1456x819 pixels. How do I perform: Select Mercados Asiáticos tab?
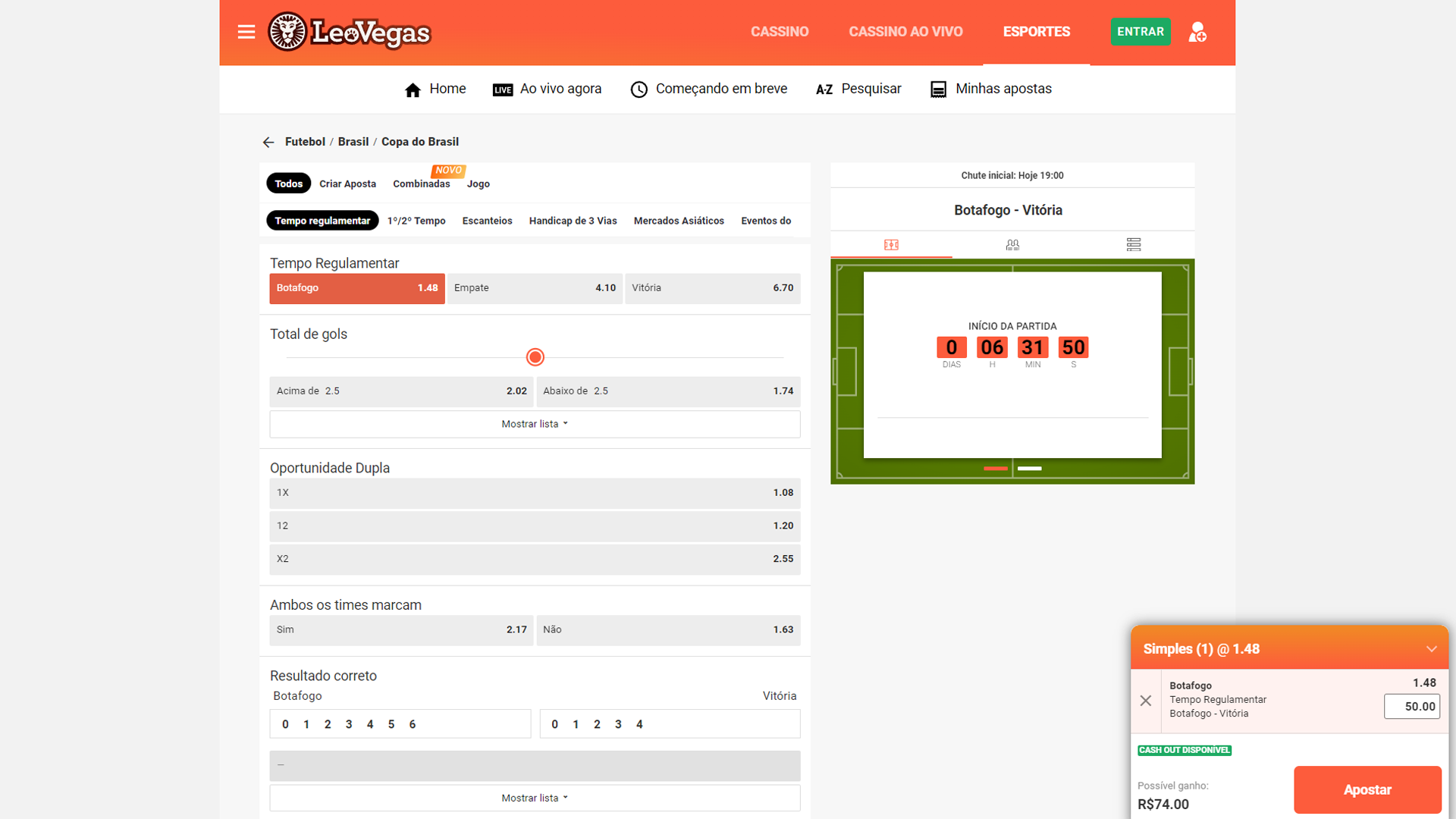click(679, 221)
